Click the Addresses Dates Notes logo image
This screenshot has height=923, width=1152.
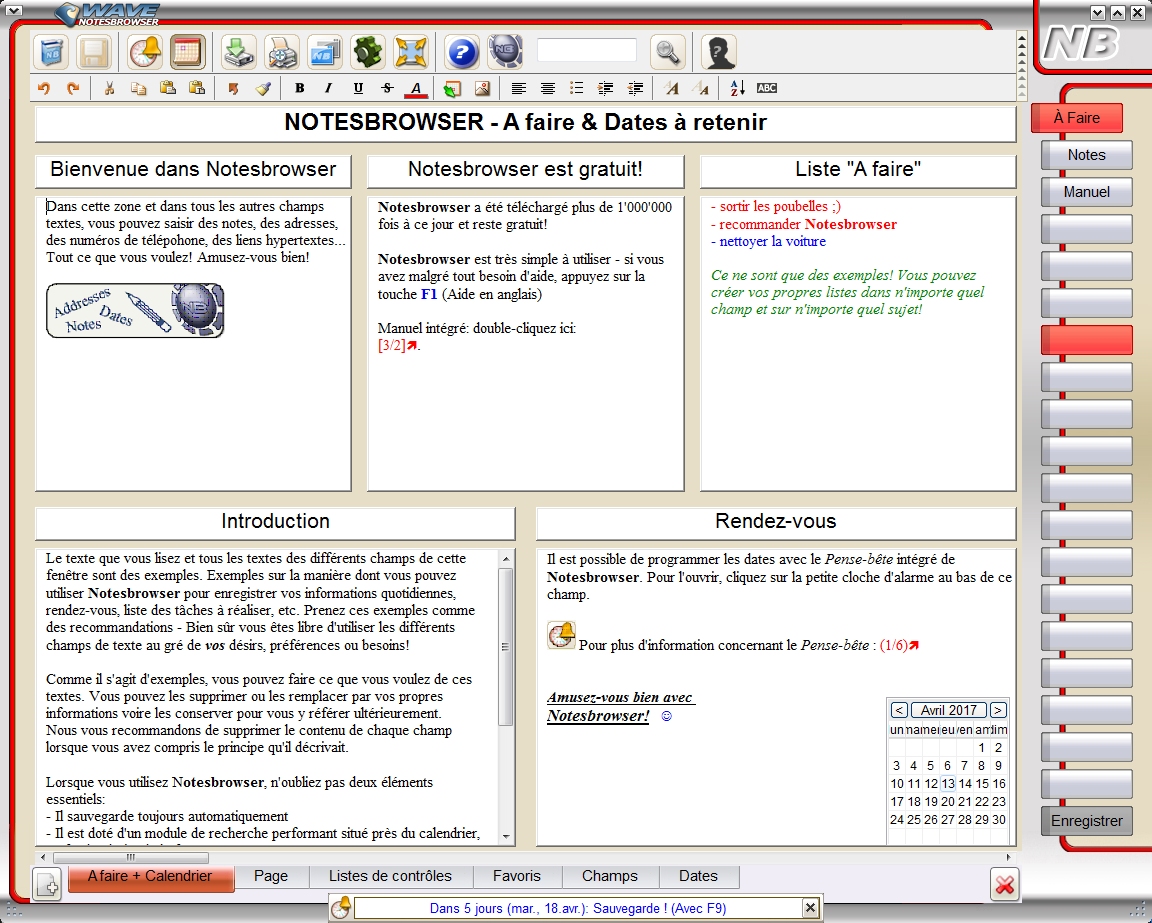coord(135,311)
